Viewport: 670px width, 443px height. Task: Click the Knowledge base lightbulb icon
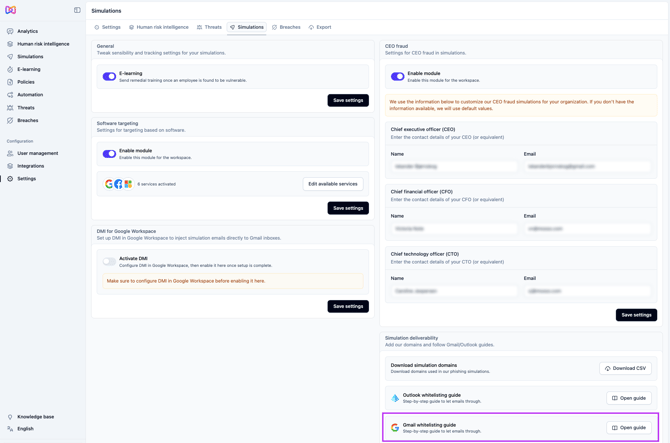(10, 417)
